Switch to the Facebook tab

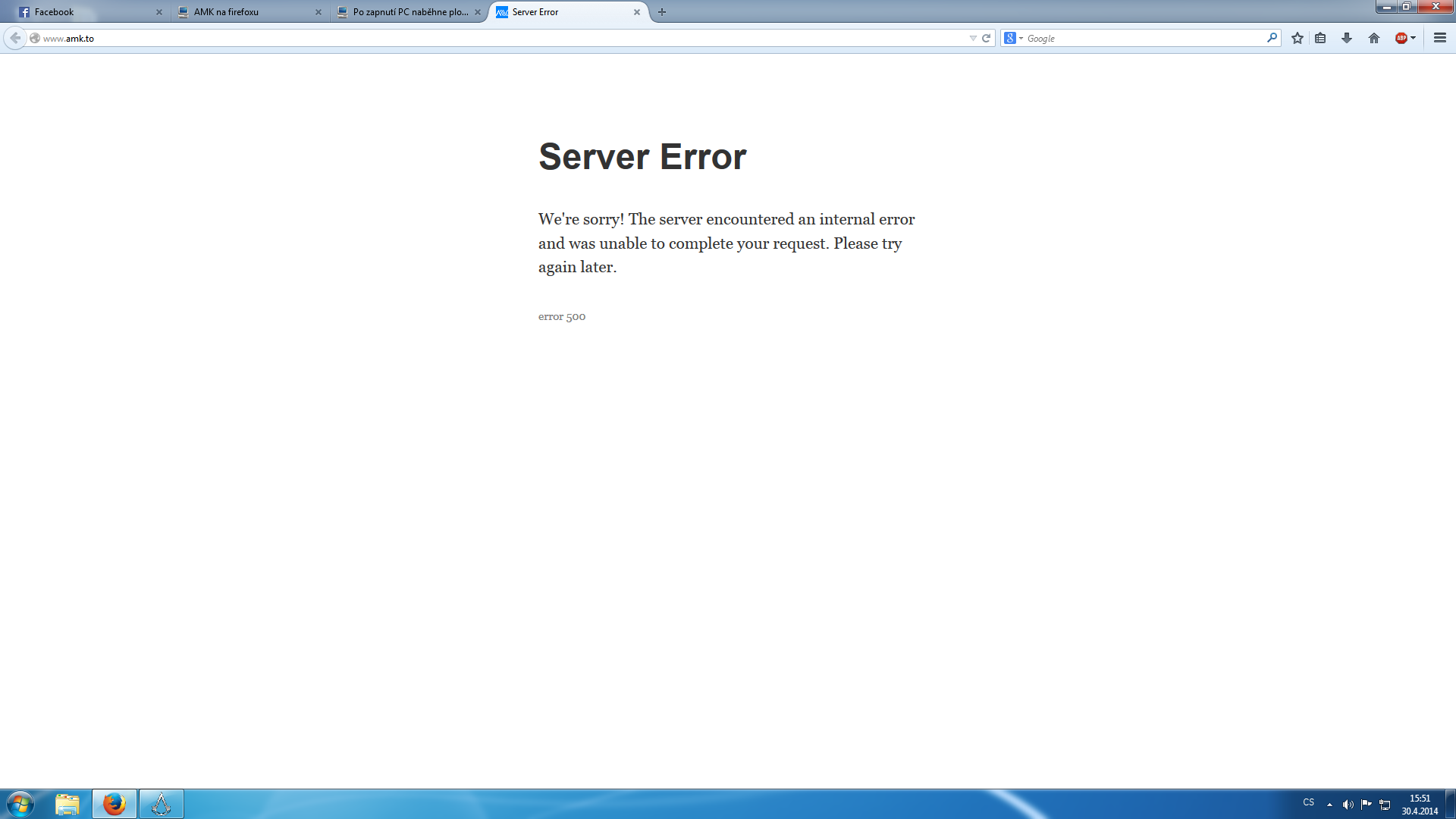click(83, 12)
